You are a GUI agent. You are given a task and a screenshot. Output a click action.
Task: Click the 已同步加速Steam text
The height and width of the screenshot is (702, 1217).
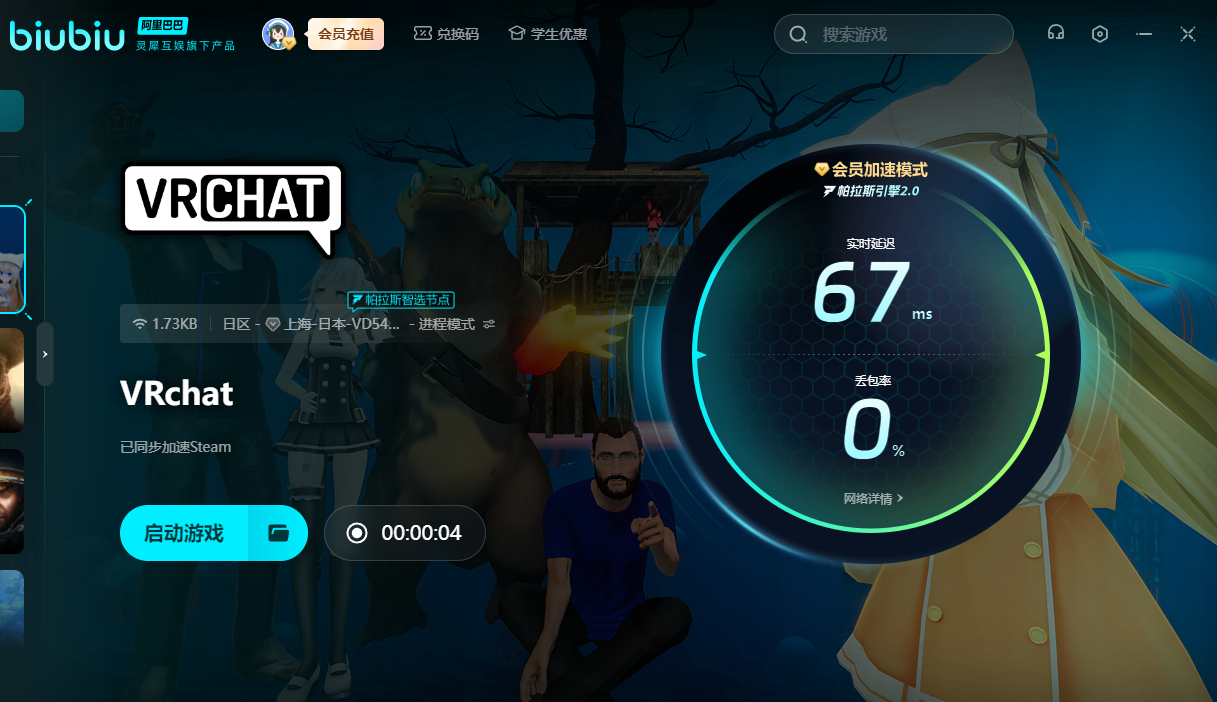[x=176, y=447]
